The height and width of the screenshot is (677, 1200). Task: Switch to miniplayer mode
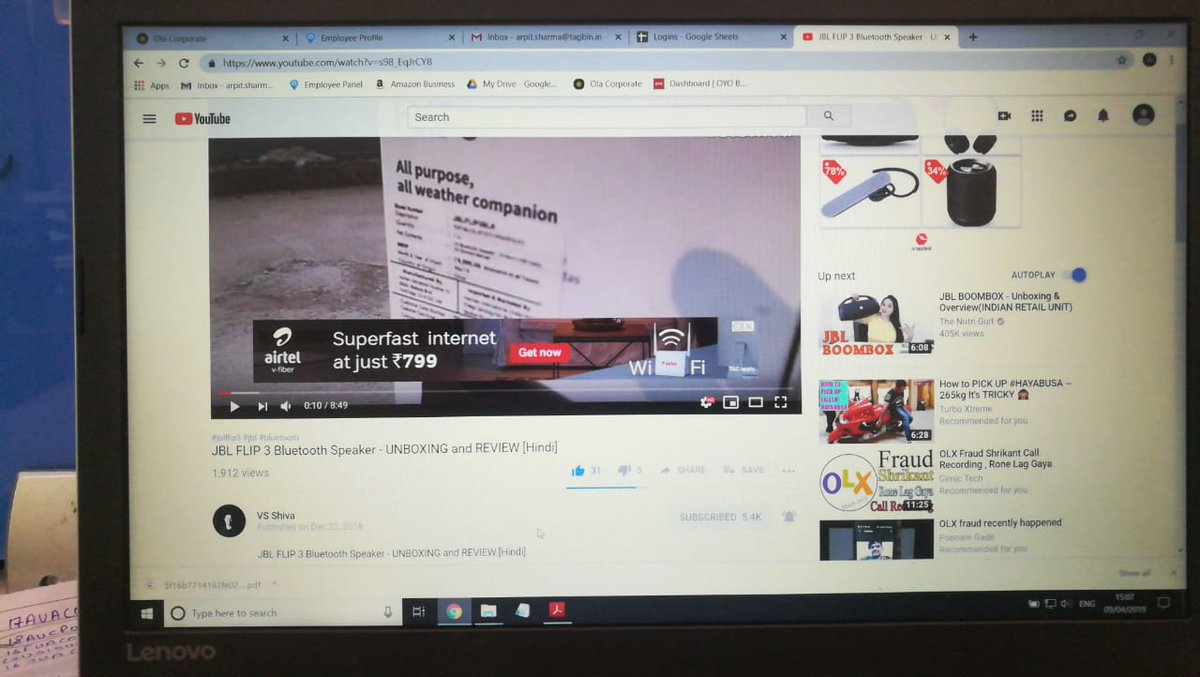point(731,402)
